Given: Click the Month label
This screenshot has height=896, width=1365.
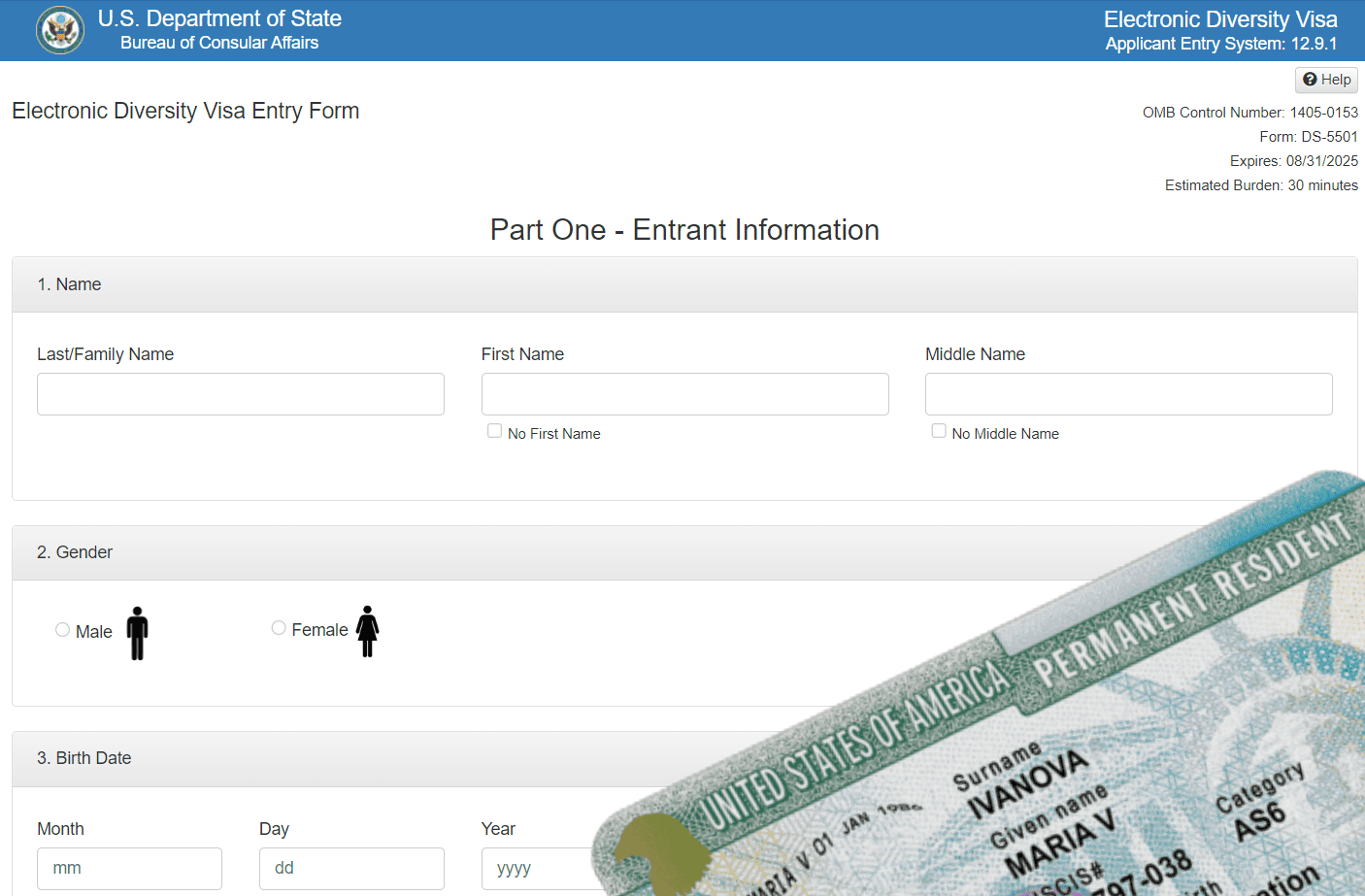Looking at the screenshot, I should [60, 829].
